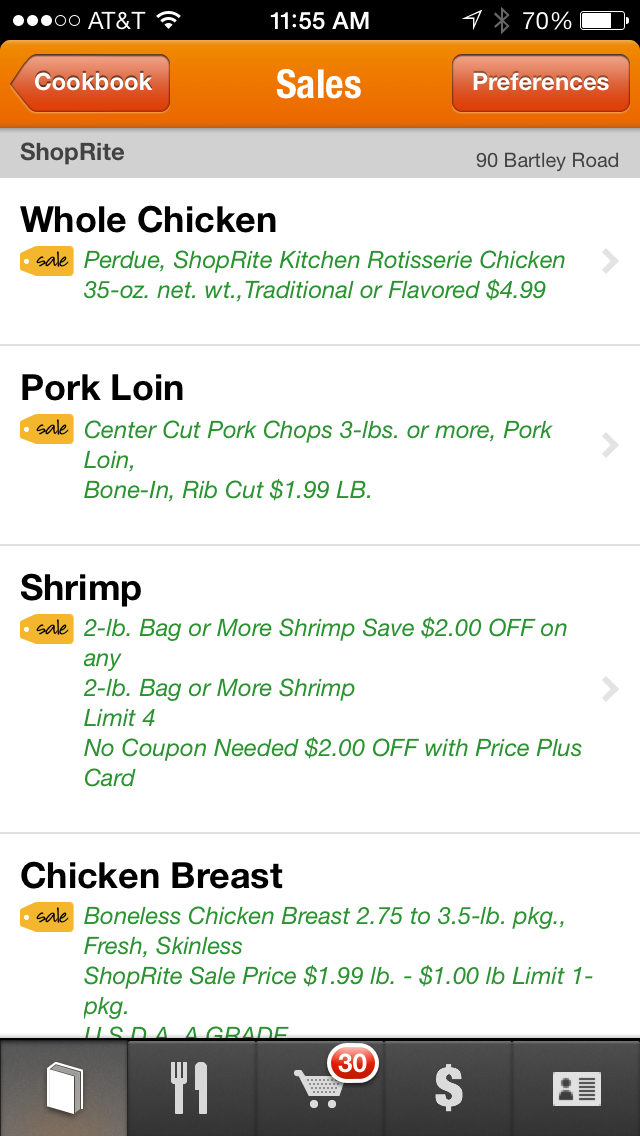
Task: Go back to Cookbook
Action: (x=92, y=83)
